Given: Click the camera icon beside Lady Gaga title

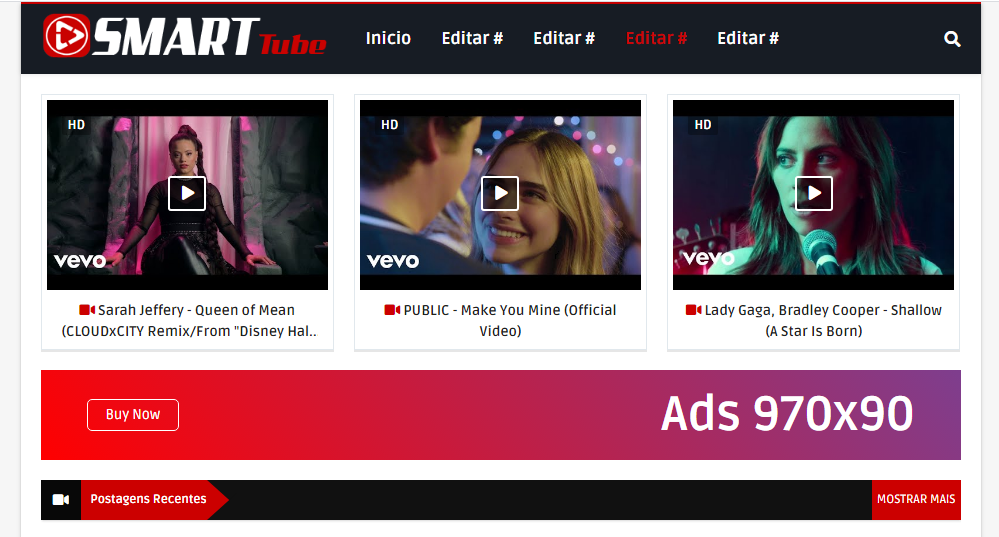Looking at the screenshot, I should [694, 310].
